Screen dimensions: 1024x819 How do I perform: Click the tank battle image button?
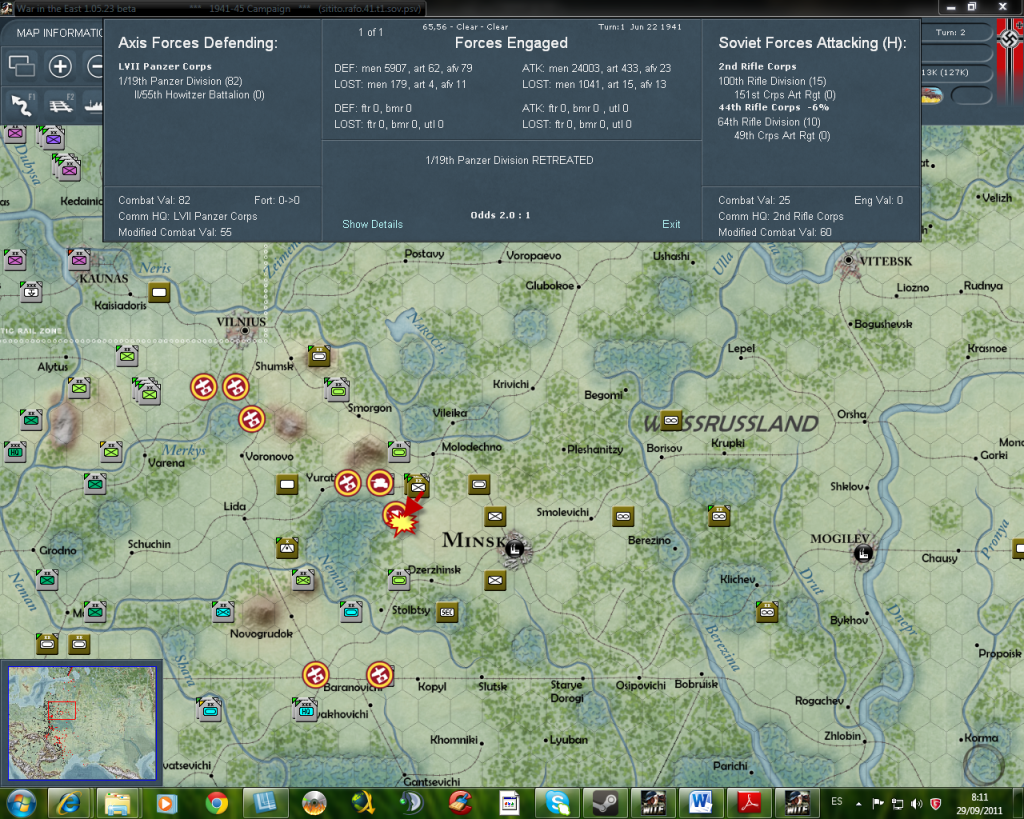932,95
